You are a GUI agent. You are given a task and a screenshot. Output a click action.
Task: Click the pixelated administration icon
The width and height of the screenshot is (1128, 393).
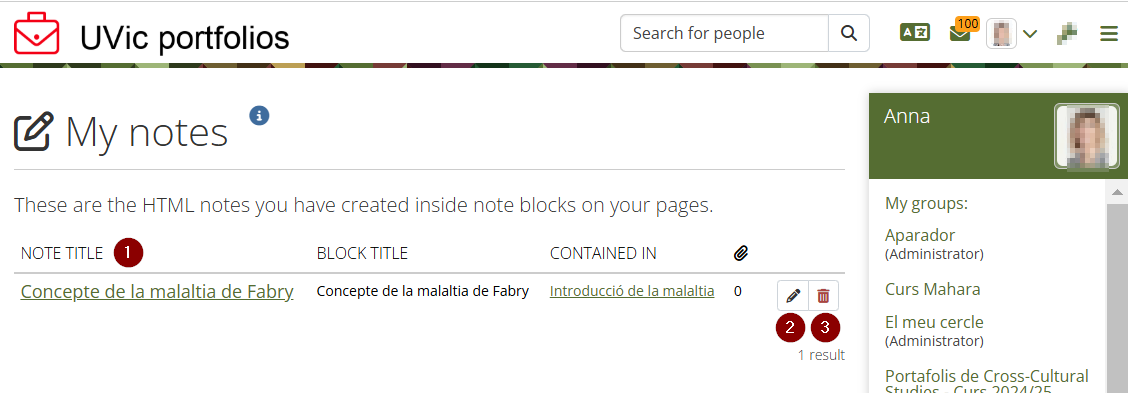tap(1068, 33)
